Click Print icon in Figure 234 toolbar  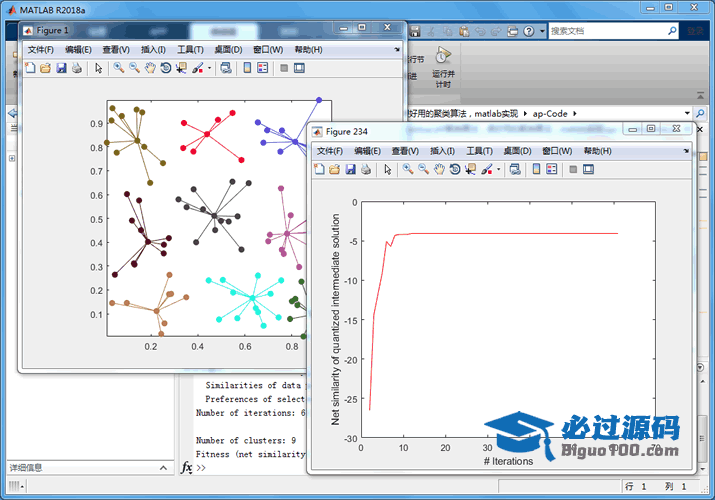(x=366, y=170)
